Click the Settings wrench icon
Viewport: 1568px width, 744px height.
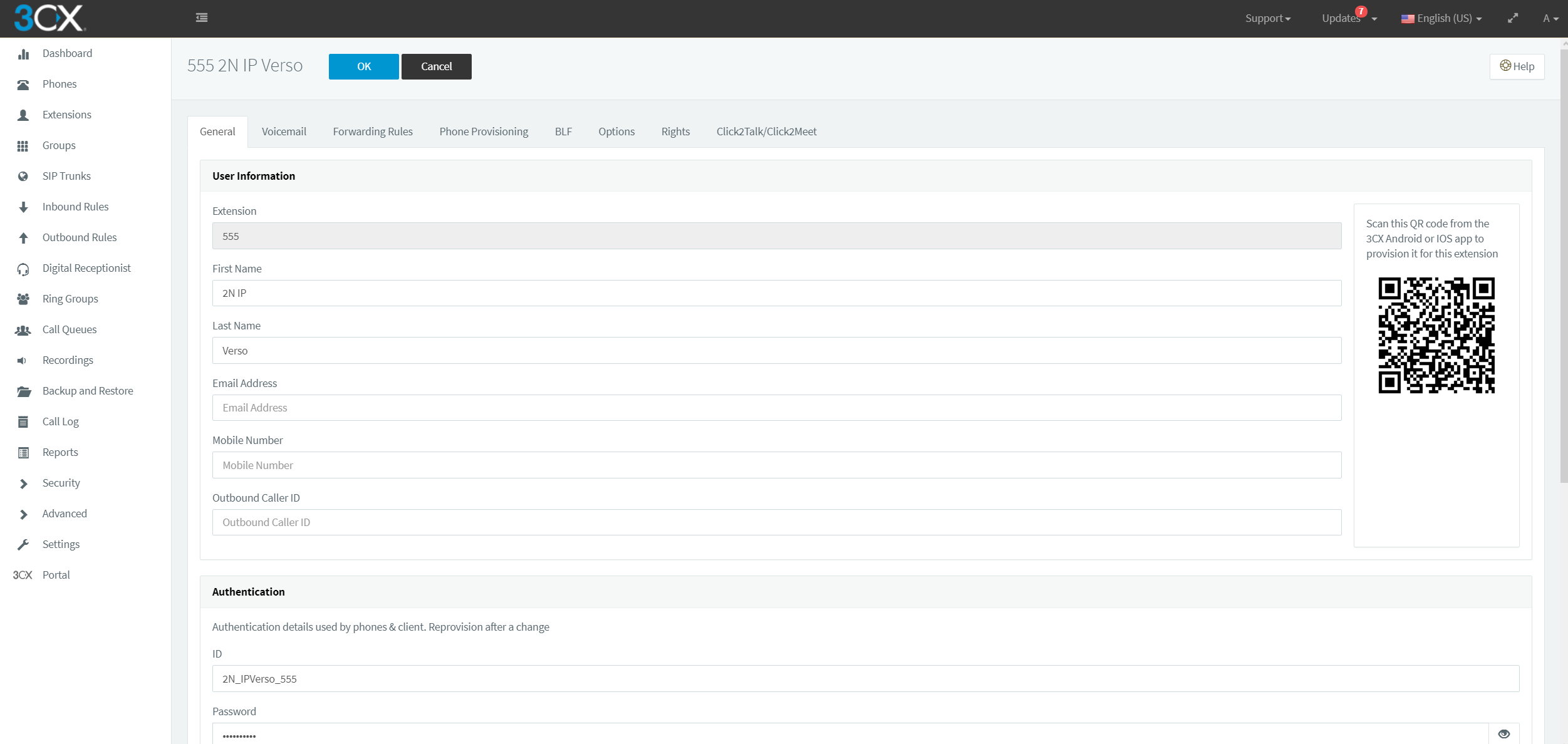(23, 545)
